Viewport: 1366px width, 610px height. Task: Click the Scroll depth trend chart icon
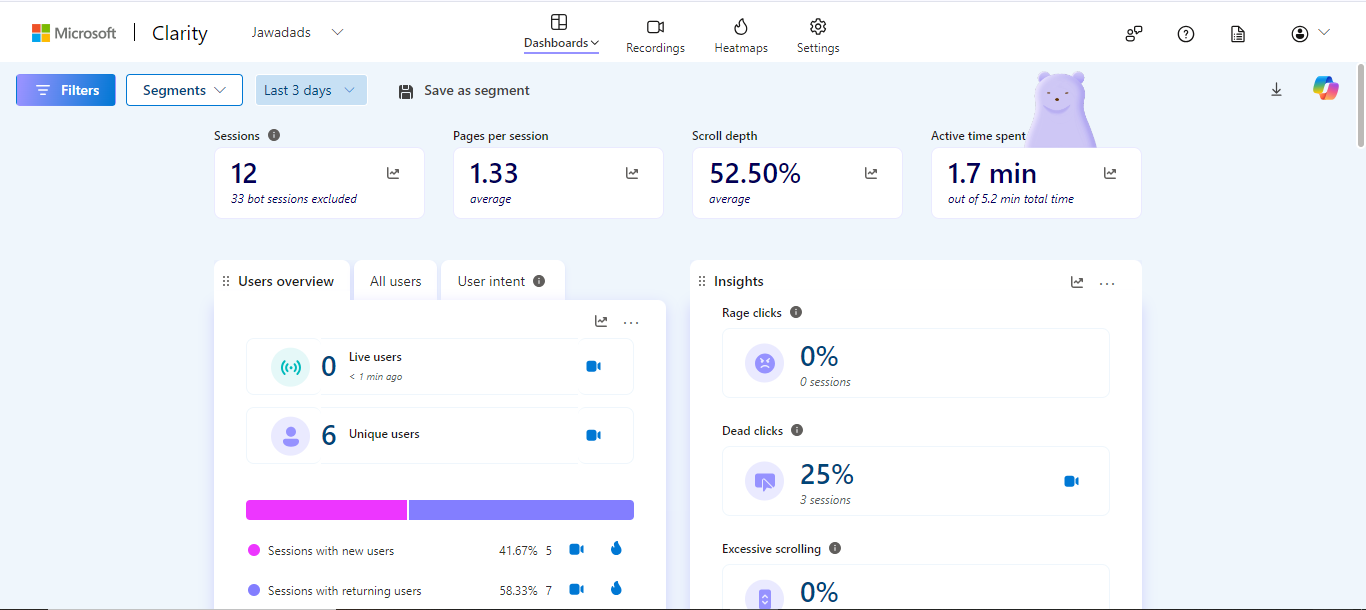click(871, 173)
